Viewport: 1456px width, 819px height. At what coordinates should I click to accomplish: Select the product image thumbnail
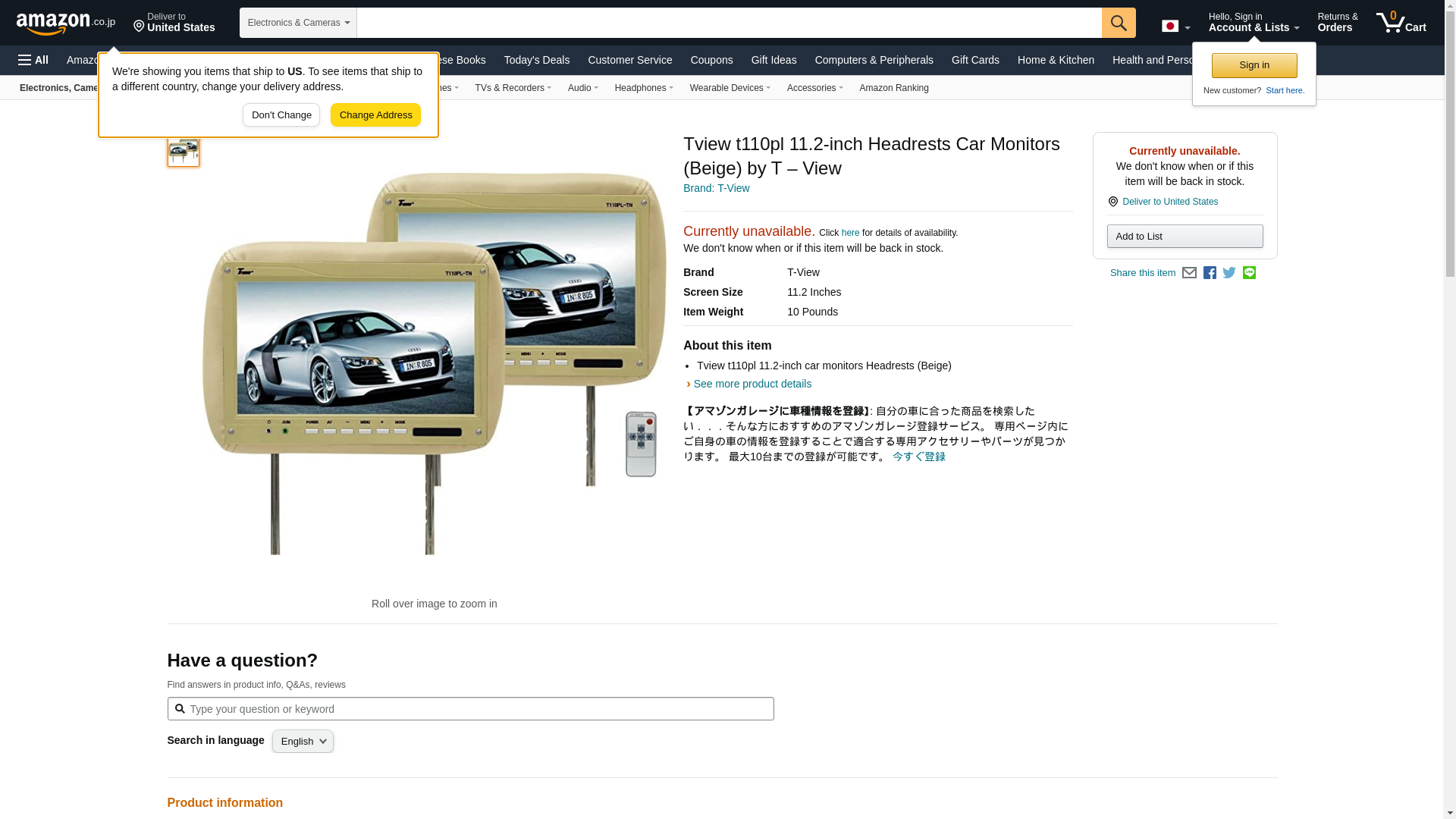[x=183, y=152]
